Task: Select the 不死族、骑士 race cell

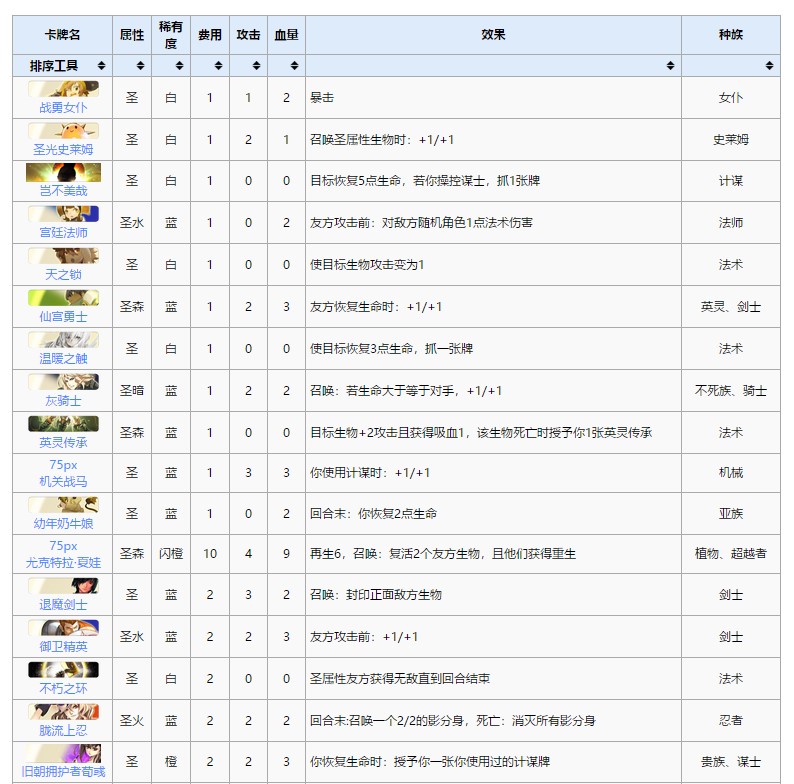Action: coord(731,390)
